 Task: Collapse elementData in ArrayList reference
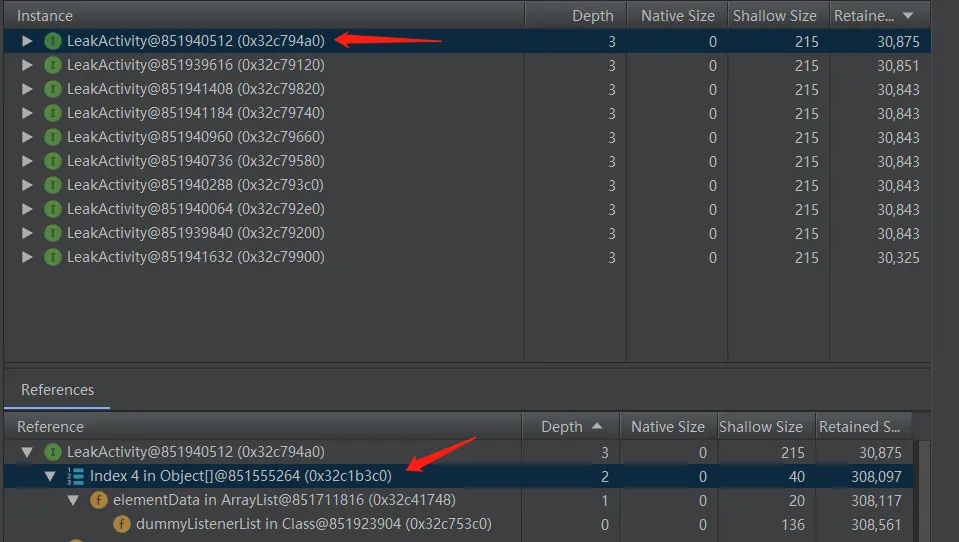[x=73, y=500]
